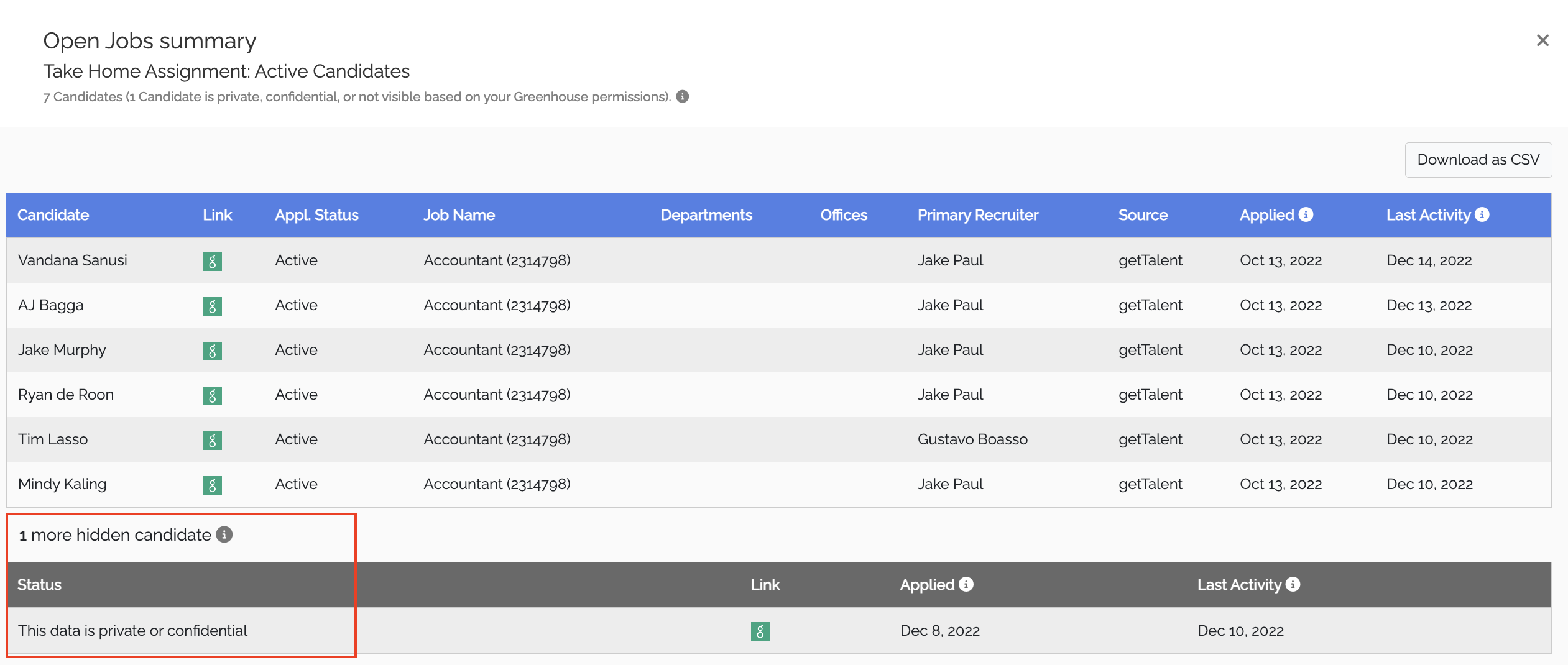Screen dimensions: 1568x665
Task: Sort by Job Name column header
Action: [x=459, y=215]
